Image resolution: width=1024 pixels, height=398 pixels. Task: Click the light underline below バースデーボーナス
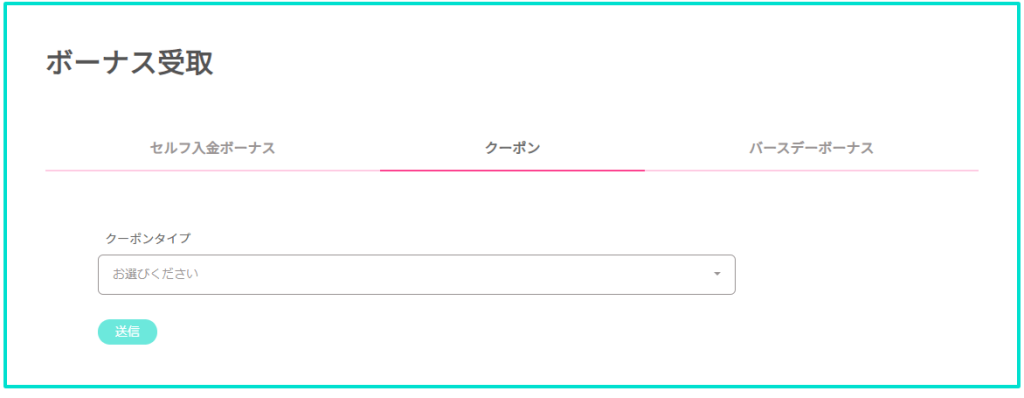[811, 170]
